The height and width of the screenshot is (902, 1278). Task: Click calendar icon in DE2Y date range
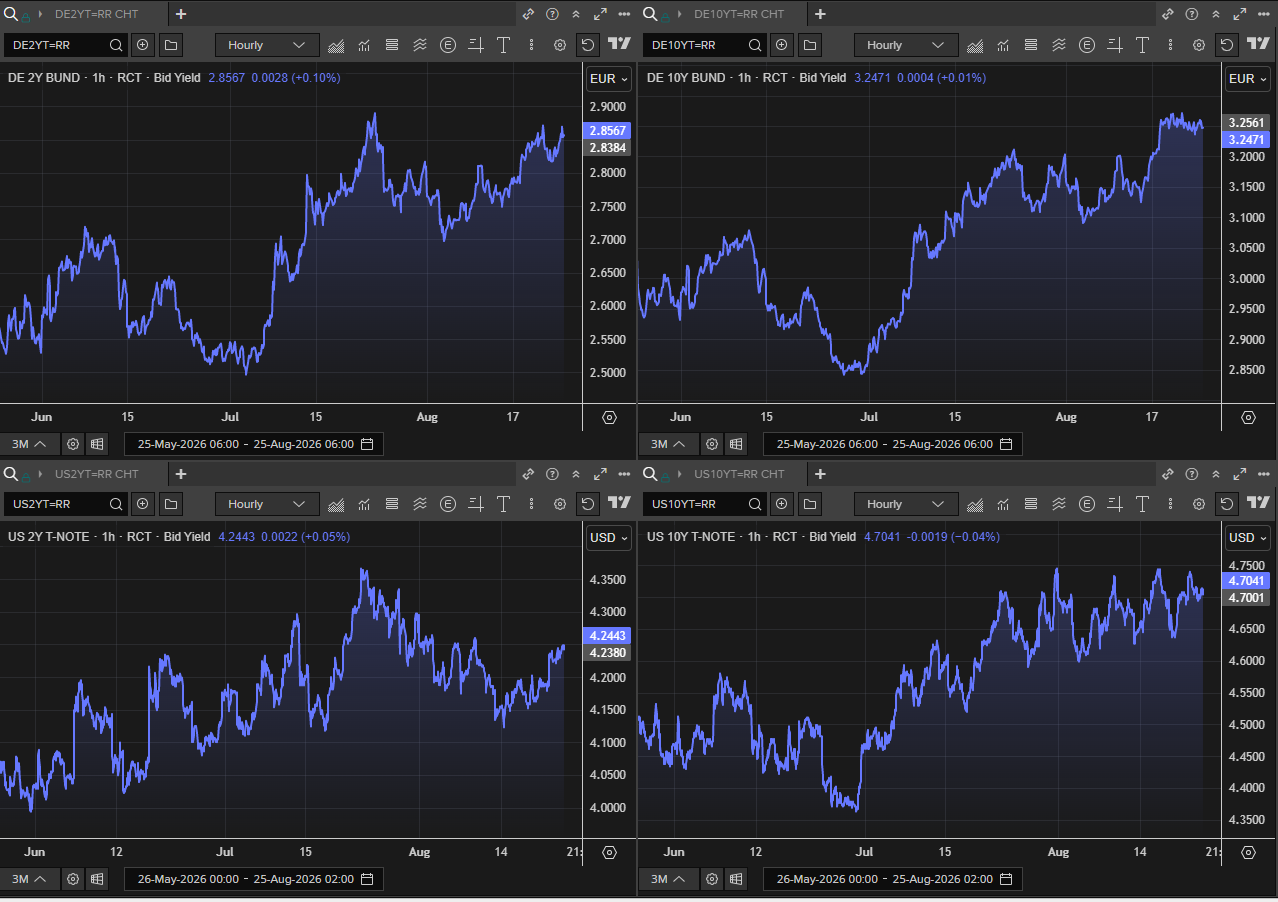367,444
